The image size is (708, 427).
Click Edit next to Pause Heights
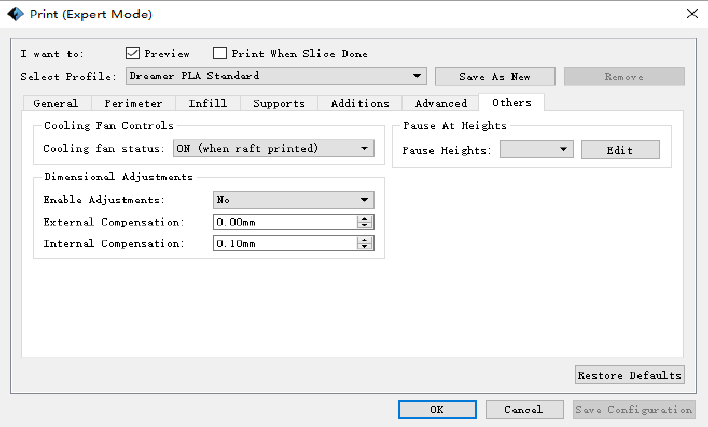click(x=620, y=149)
